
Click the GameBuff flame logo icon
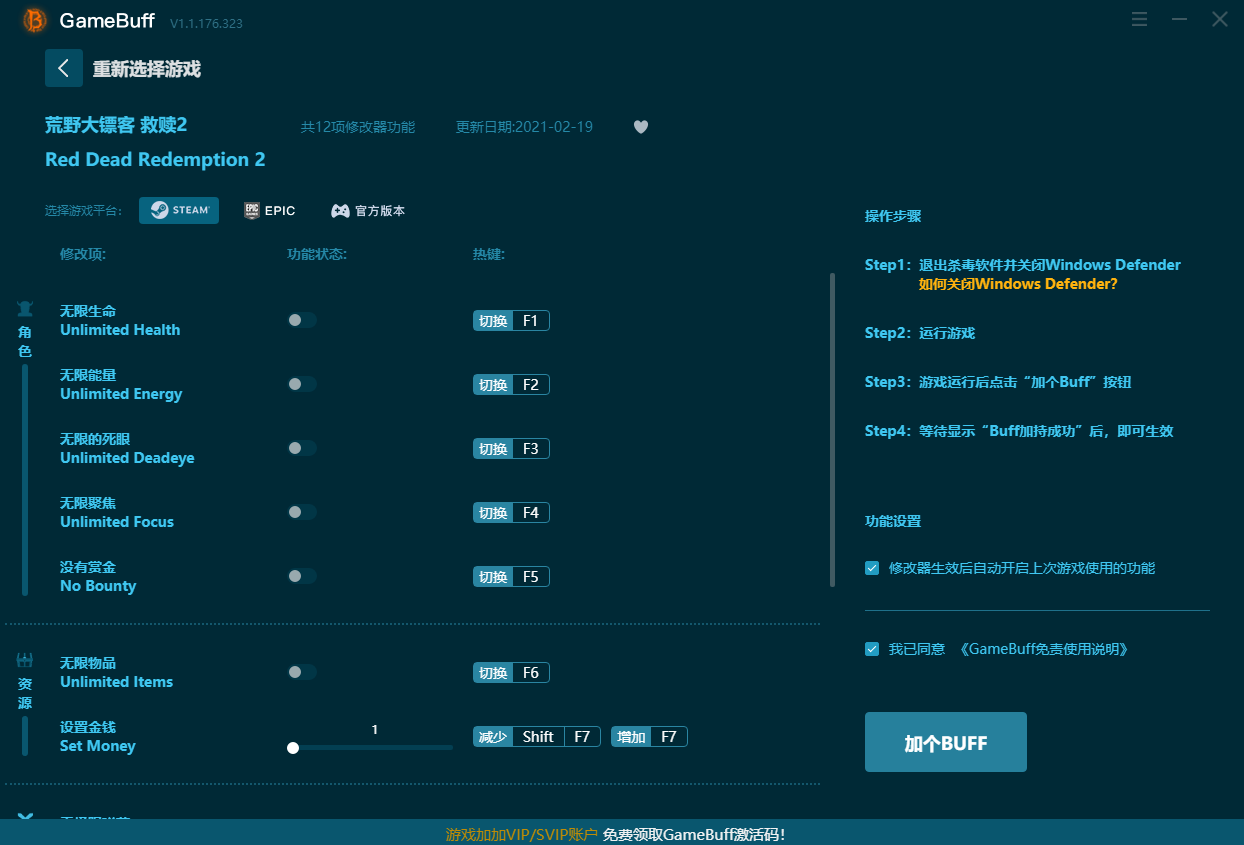click(x=35, y=20)
